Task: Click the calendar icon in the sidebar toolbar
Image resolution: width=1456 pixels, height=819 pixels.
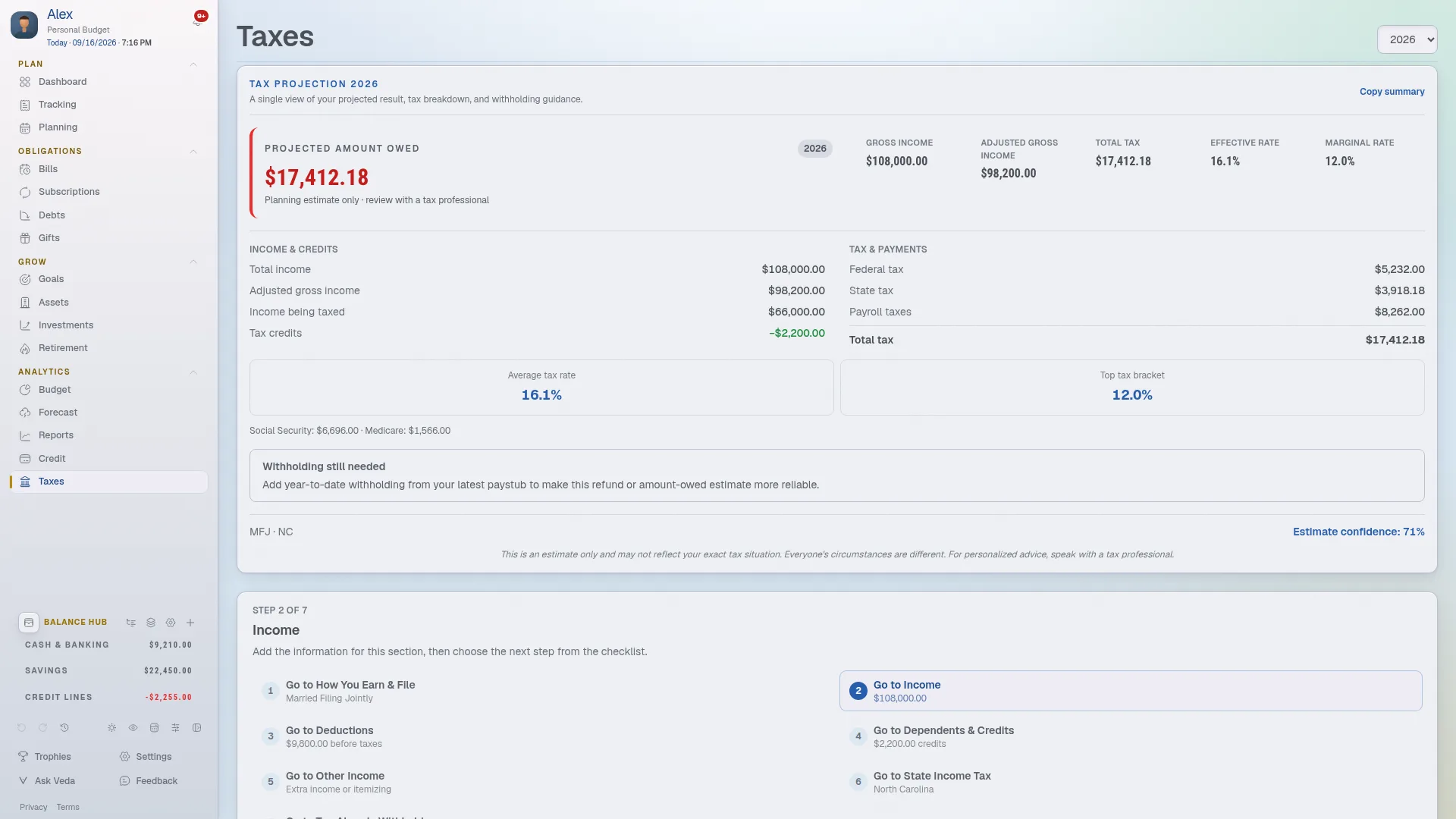Action: click(x=154, y=728)
